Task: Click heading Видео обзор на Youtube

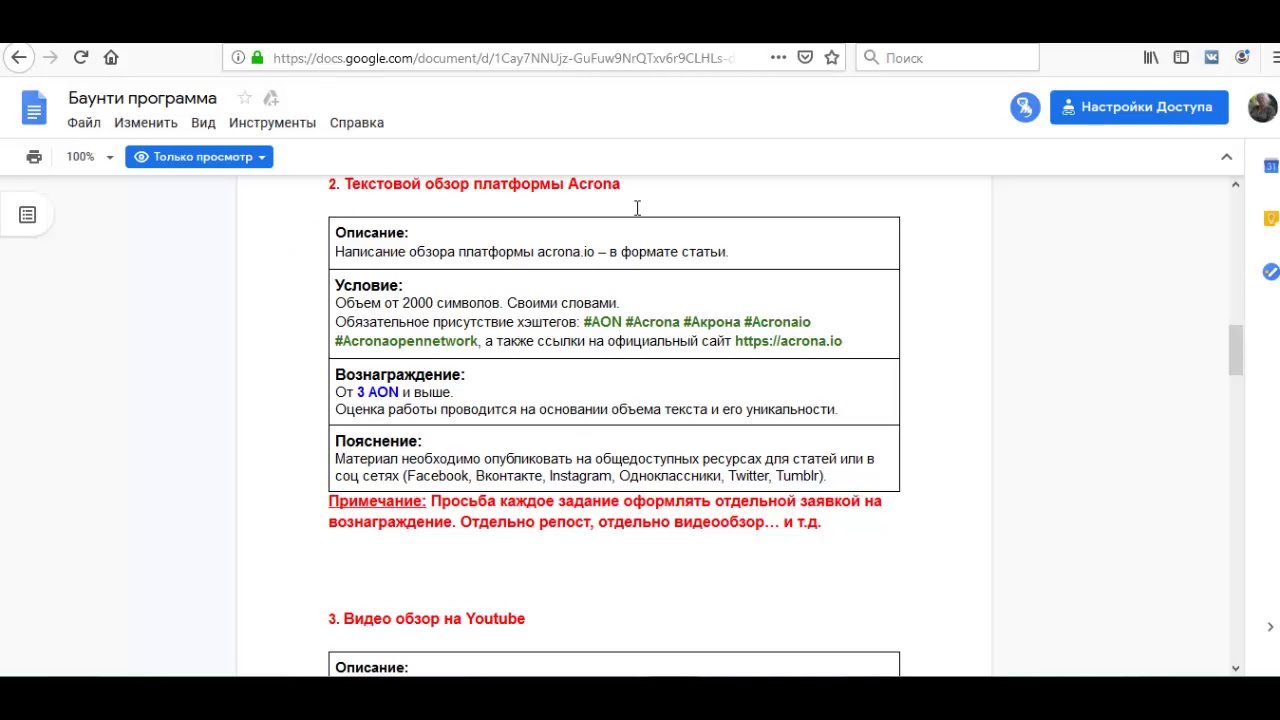Action: tap(434, 619)
